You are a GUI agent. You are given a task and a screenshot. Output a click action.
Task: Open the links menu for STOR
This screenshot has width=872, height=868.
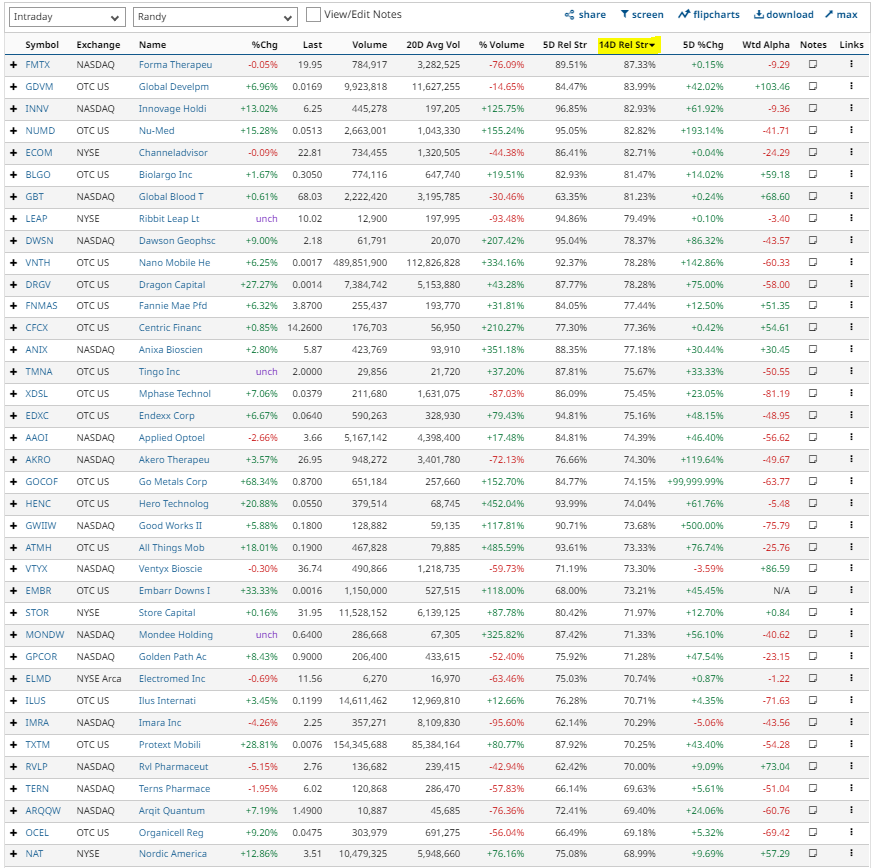tap(851, 612)
